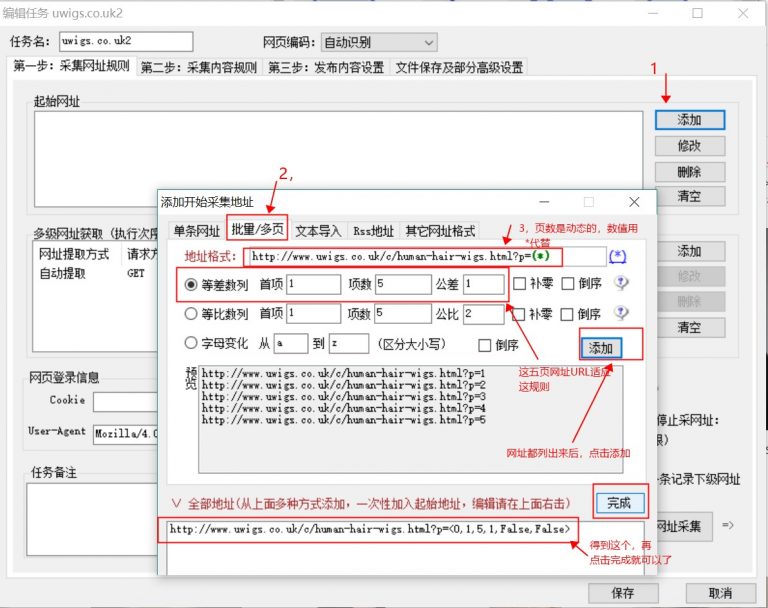768x608 pixels.
Task: Open 网页编码 自动识别 dropdown
Action: [x=379, y=43]
